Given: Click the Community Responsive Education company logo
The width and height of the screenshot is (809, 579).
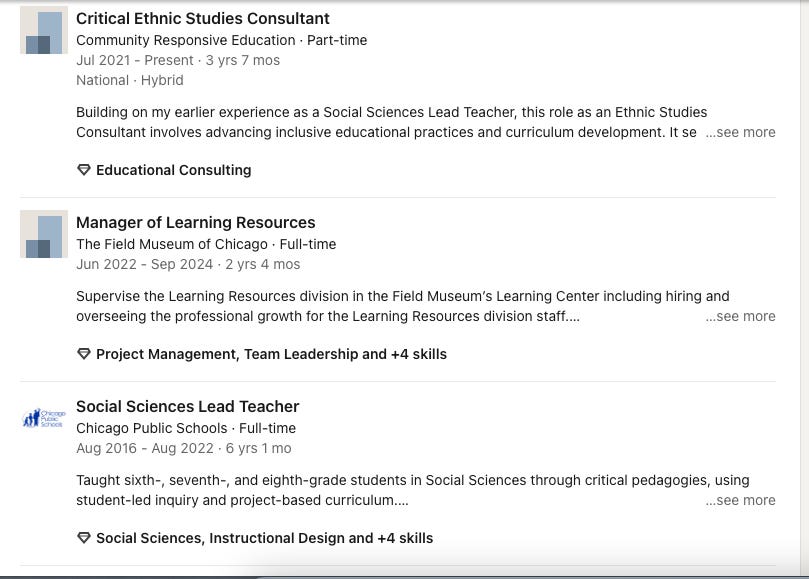Looking at the screenshot, I should pyautogui.click(x=44, y=30).
